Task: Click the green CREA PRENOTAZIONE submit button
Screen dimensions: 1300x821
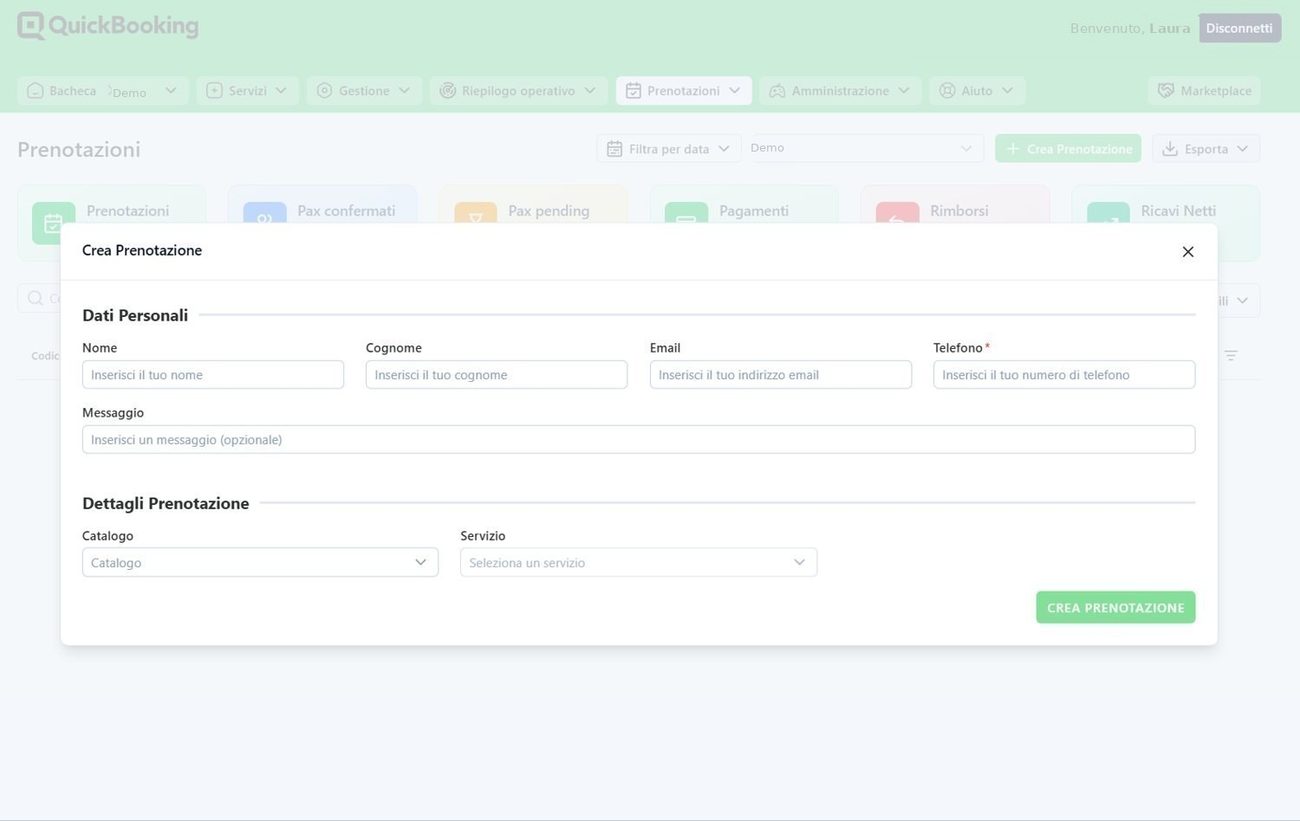Action: click(x=1116, y=607)
